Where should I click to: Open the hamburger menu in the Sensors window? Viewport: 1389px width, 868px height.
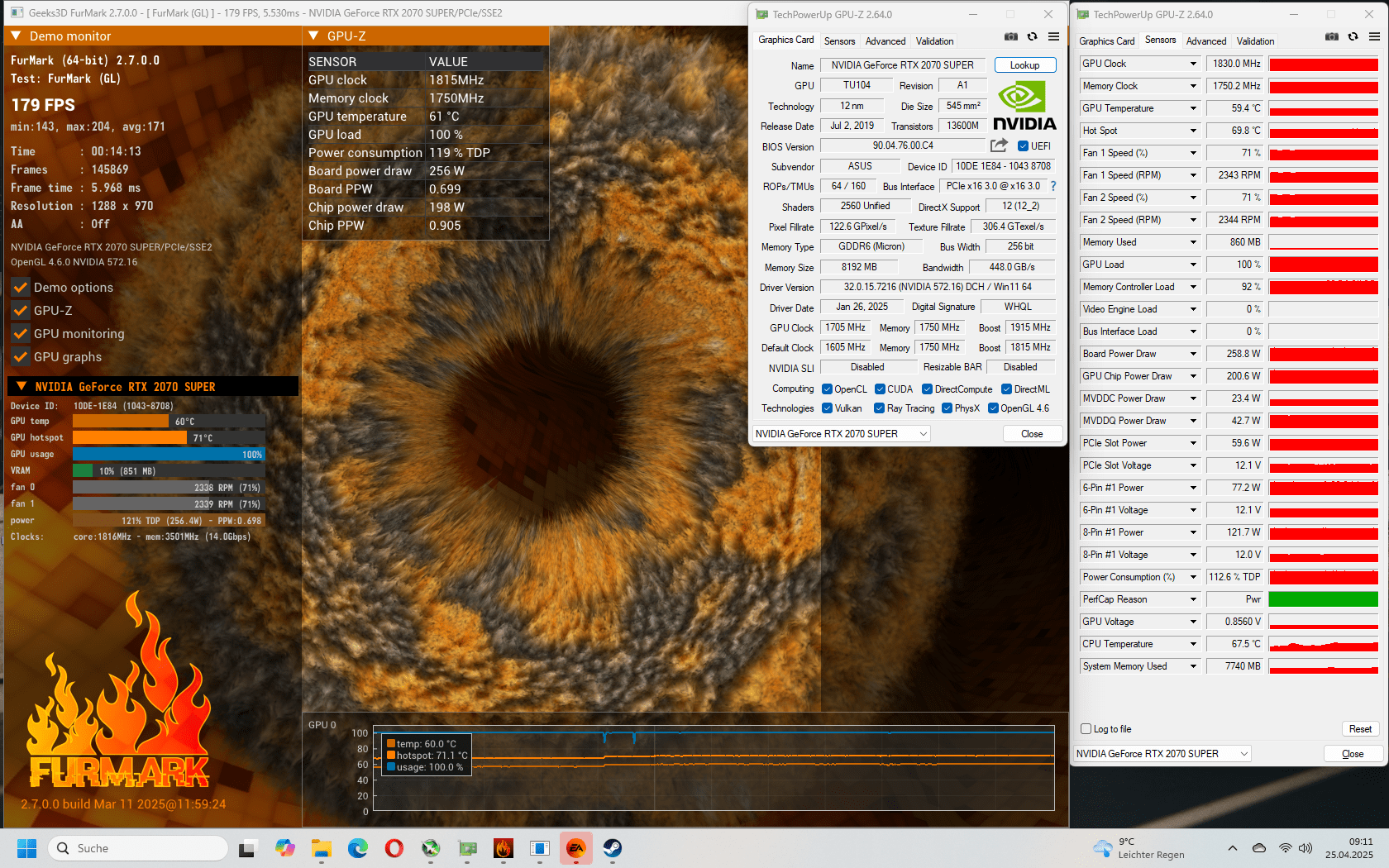[1374, 36]
